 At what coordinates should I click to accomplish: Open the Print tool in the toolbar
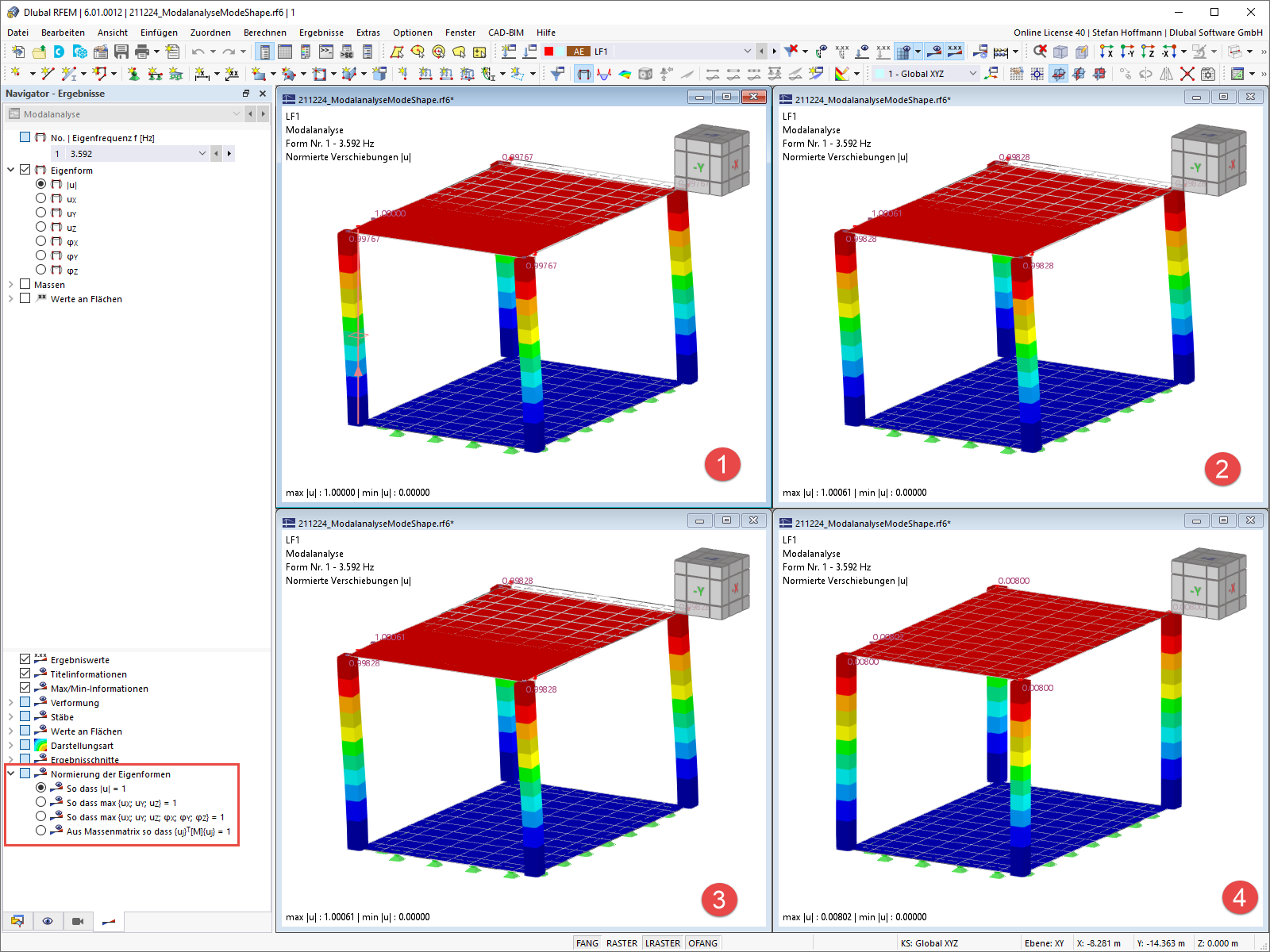pyautogui.click(x=140, y=51)
